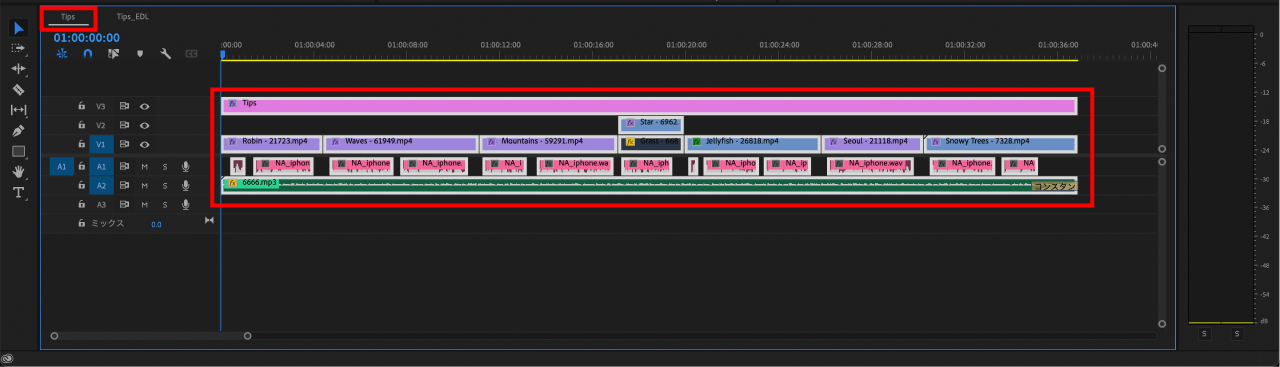Select the Tips sequence tab

point(68,17)
